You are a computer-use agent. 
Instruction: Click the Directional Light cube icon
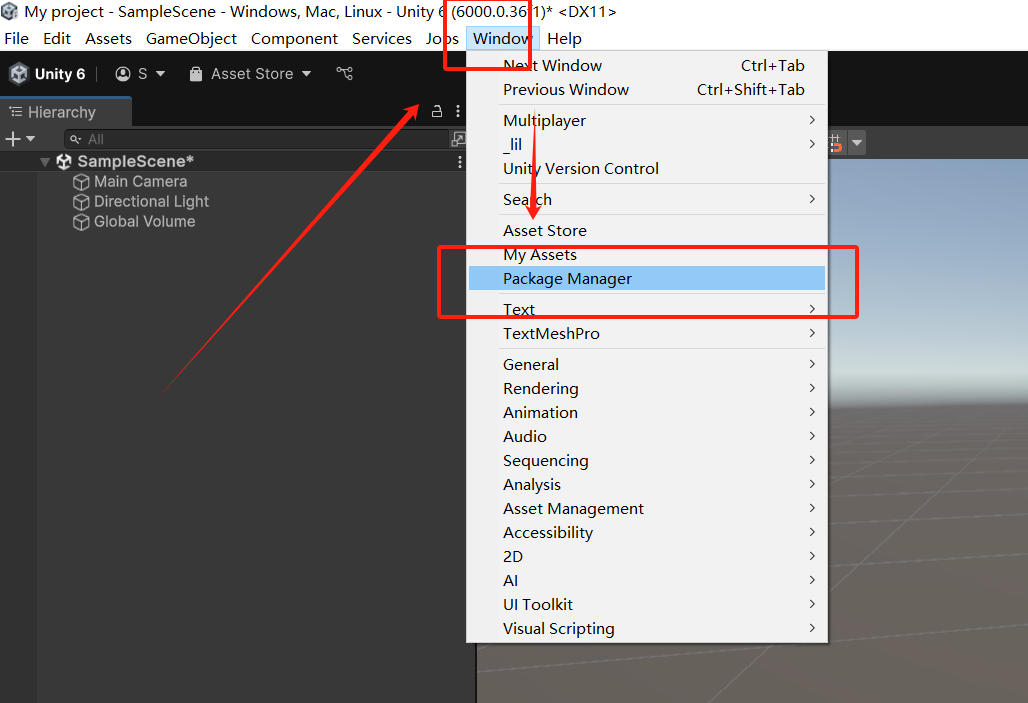[x=81, y=202]
